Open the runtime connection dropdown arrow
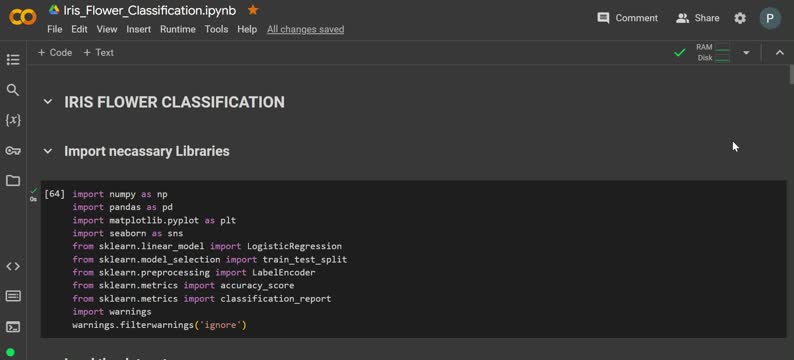Viewport: 794px width, 360px height. coord(746,52)
